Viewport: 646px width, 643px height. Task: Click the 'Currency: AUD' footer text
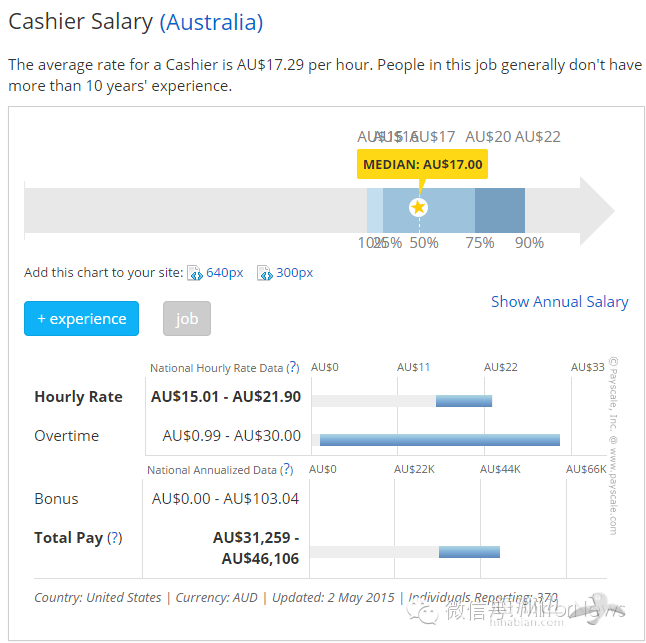click(x=216, y=597)
